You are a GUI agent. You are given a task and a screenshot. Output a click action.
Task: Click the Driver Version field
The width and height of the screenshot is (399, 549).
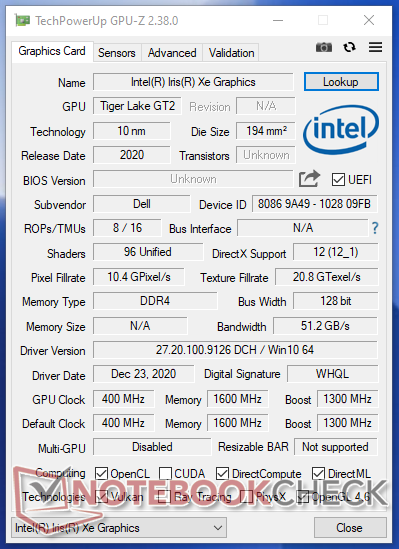click(x=235, y=350)
